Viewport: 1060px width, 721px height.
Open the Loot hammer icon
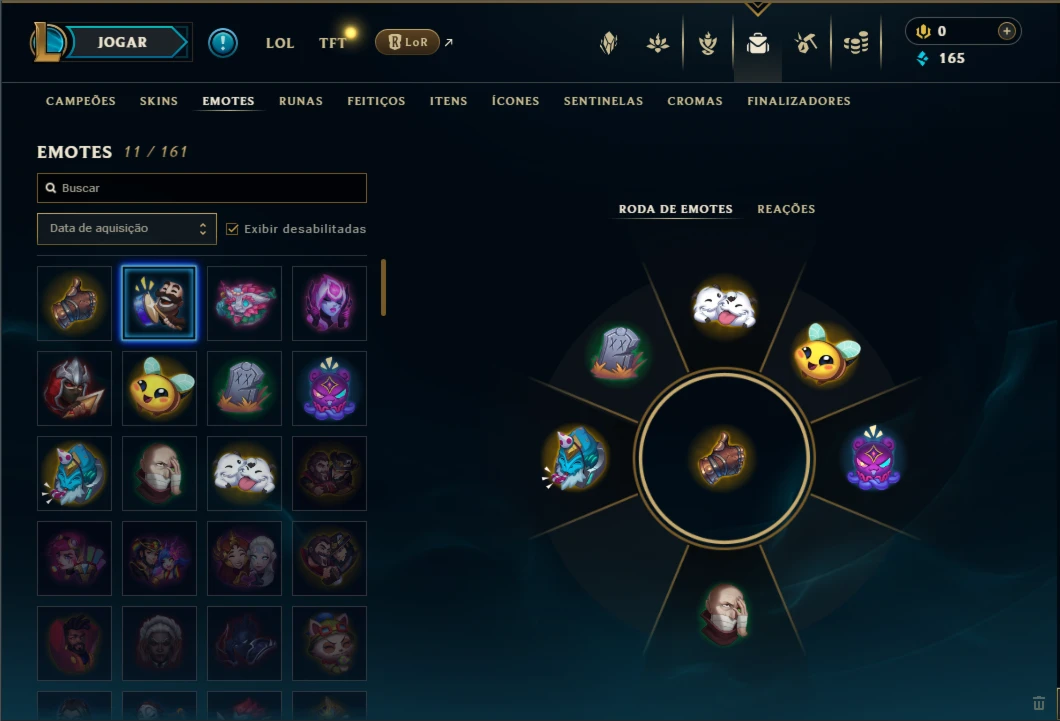[805, 44]
